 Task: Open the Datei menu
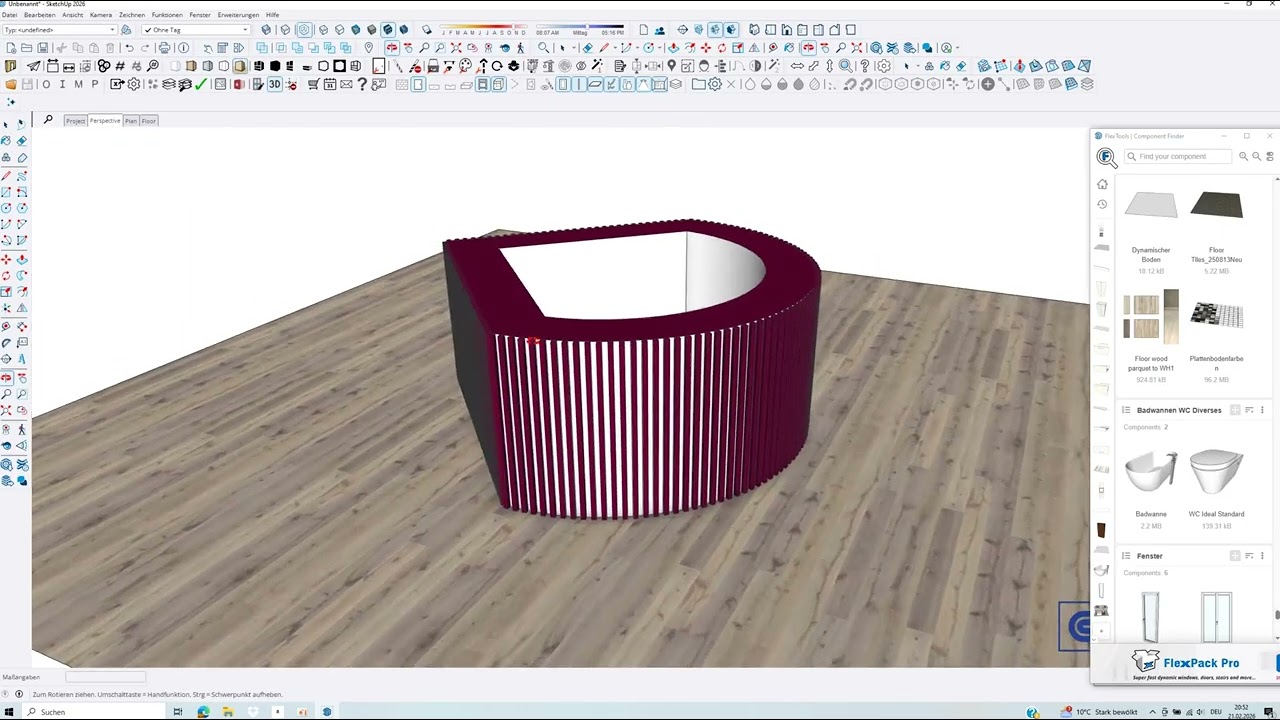click(9, 15)
